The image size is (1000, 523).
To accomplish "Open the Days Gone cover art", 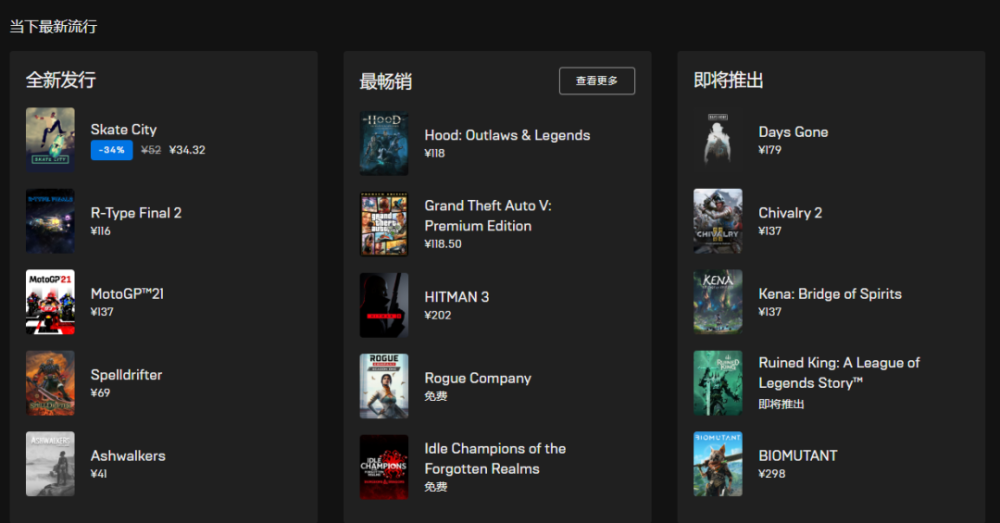I will [x=718, y=140].
